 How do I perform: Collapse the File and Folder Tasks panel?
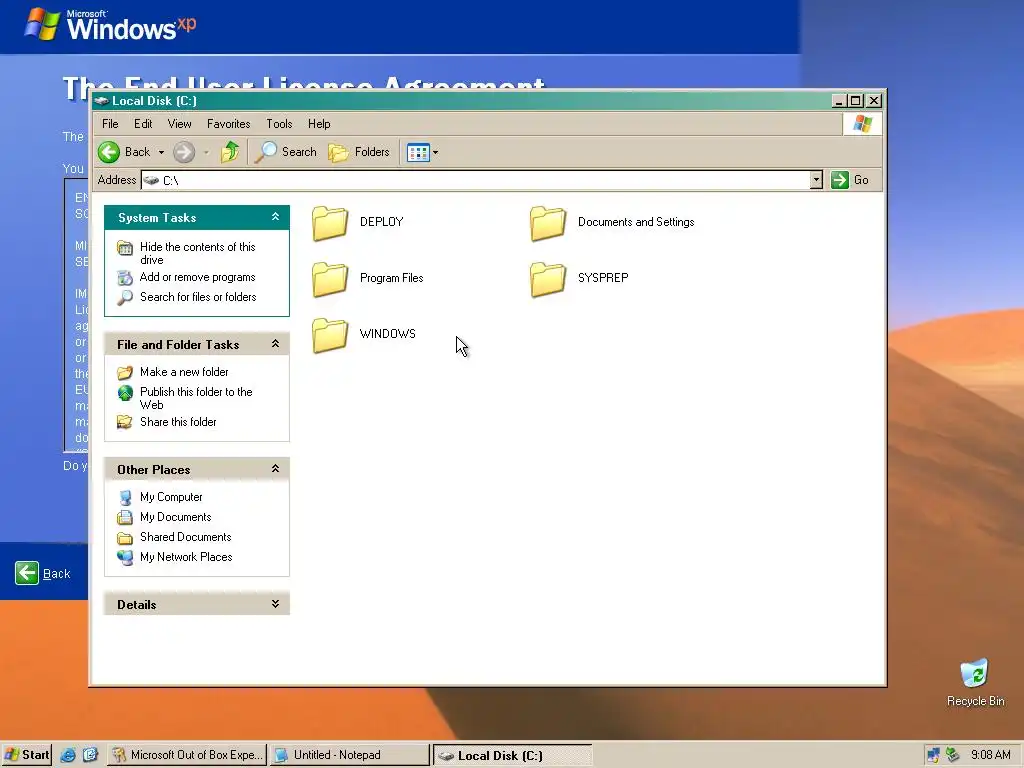[276, 344]
